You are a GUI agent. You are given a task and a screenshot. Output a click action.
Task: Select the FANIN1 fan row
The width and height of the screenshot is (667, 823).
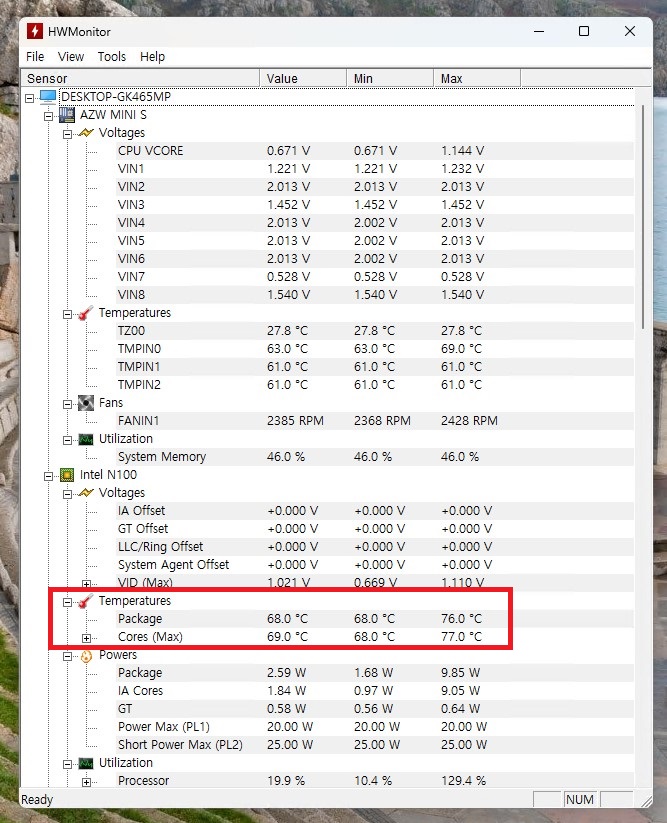tap(375, 421)
